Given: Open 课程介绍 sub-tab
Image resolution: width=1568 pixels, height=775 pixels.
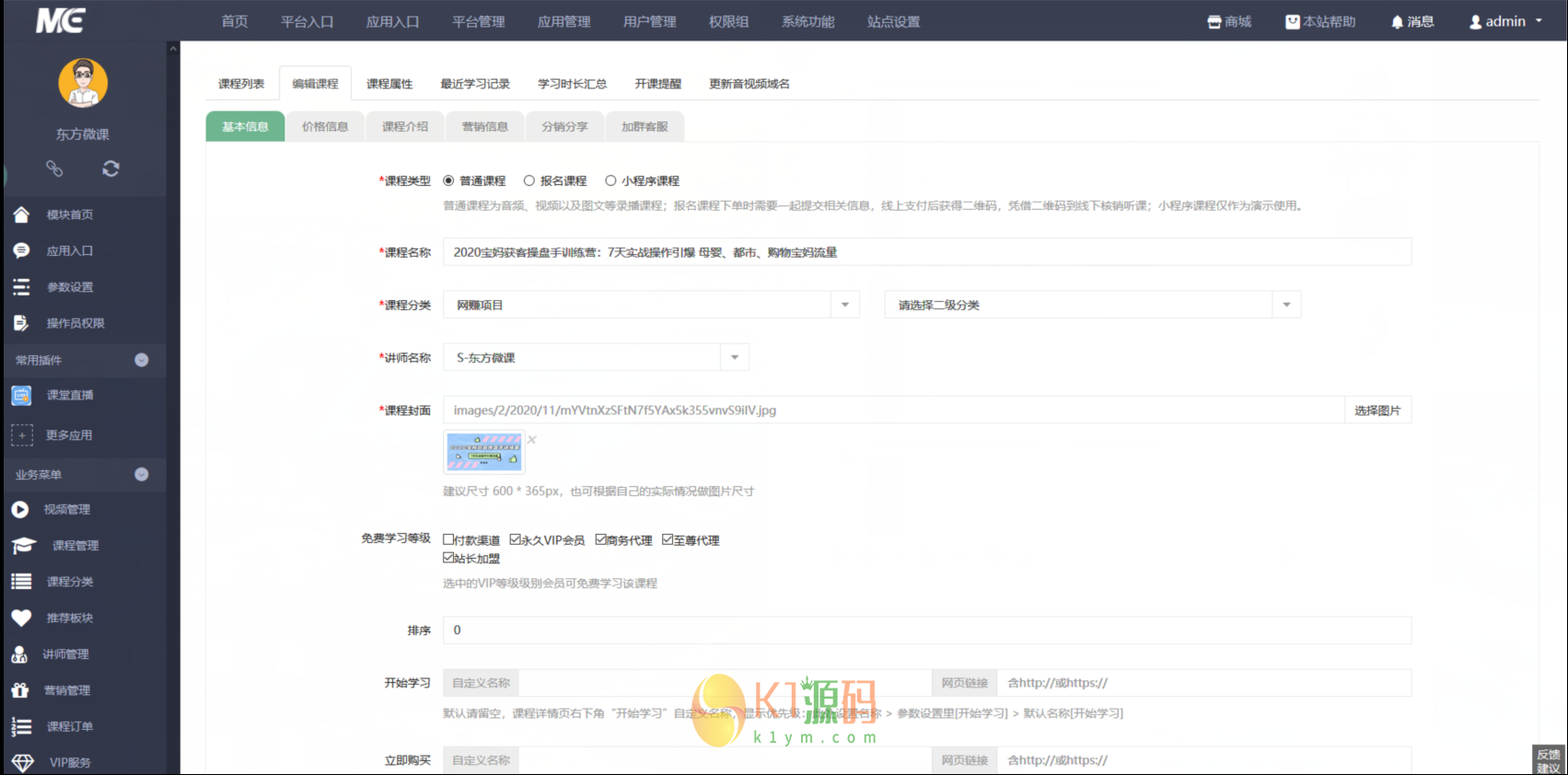Looking at the screenshot, I should pos(405,126).
